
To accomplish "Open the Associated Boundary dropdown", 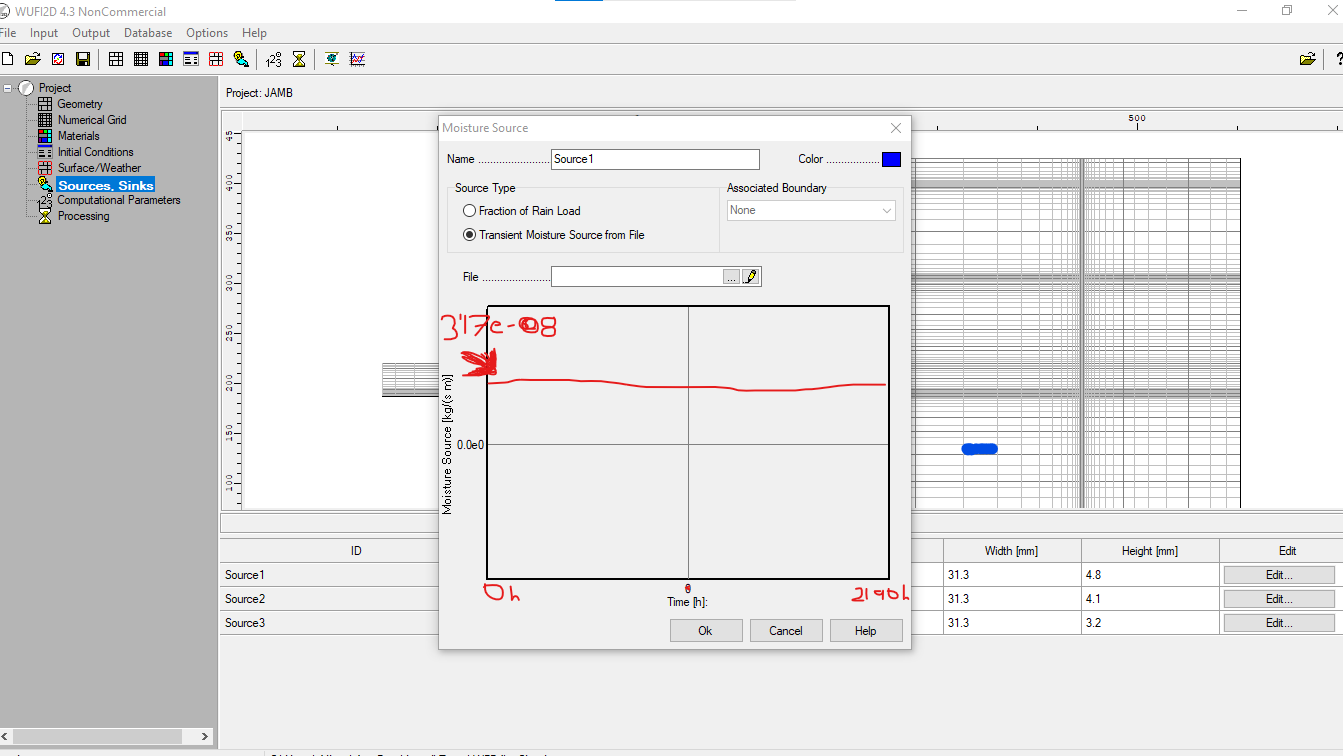I will click(x=811, y=211).
